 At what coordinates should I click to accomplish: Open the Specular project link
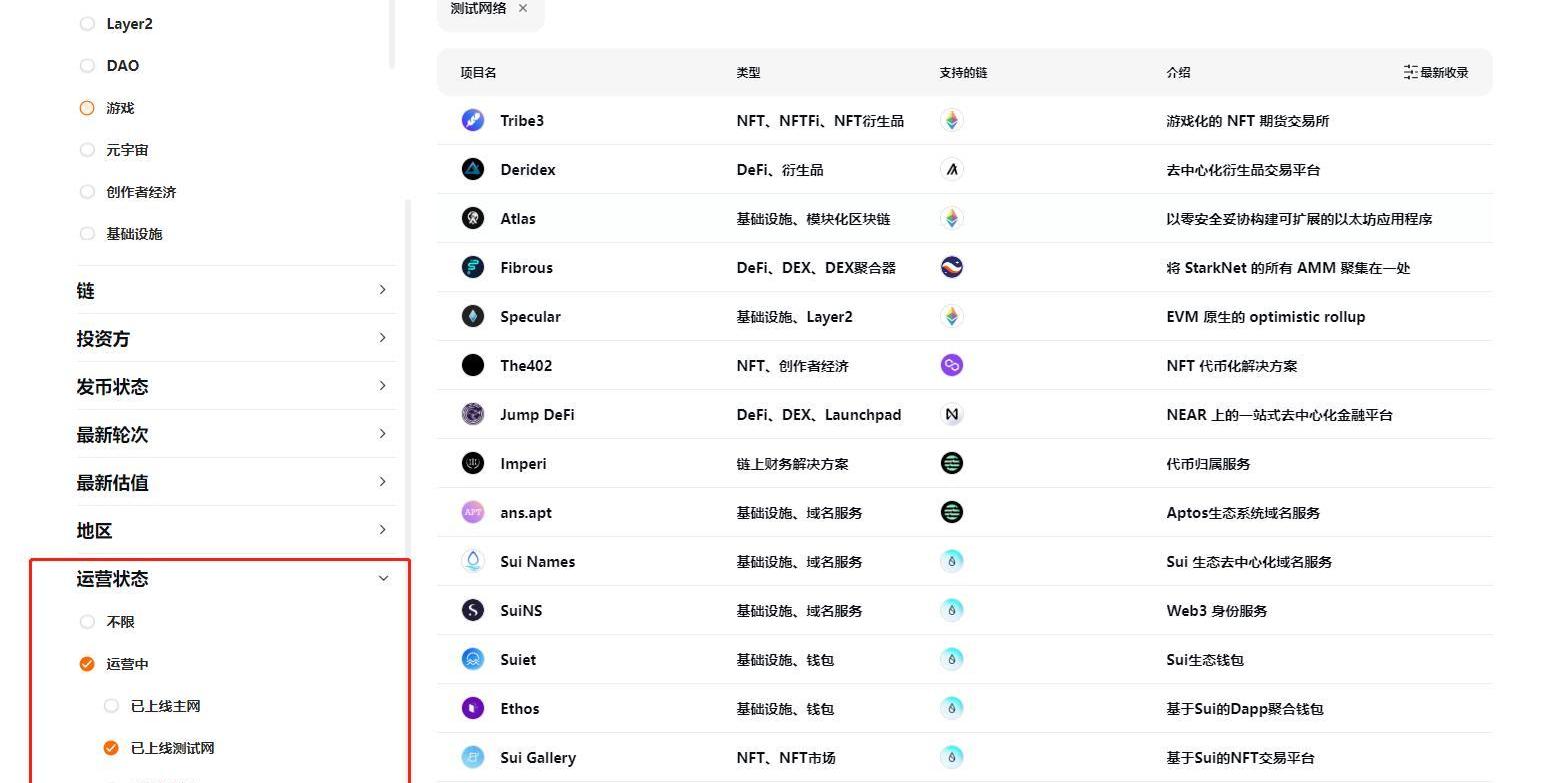(530, 317)
